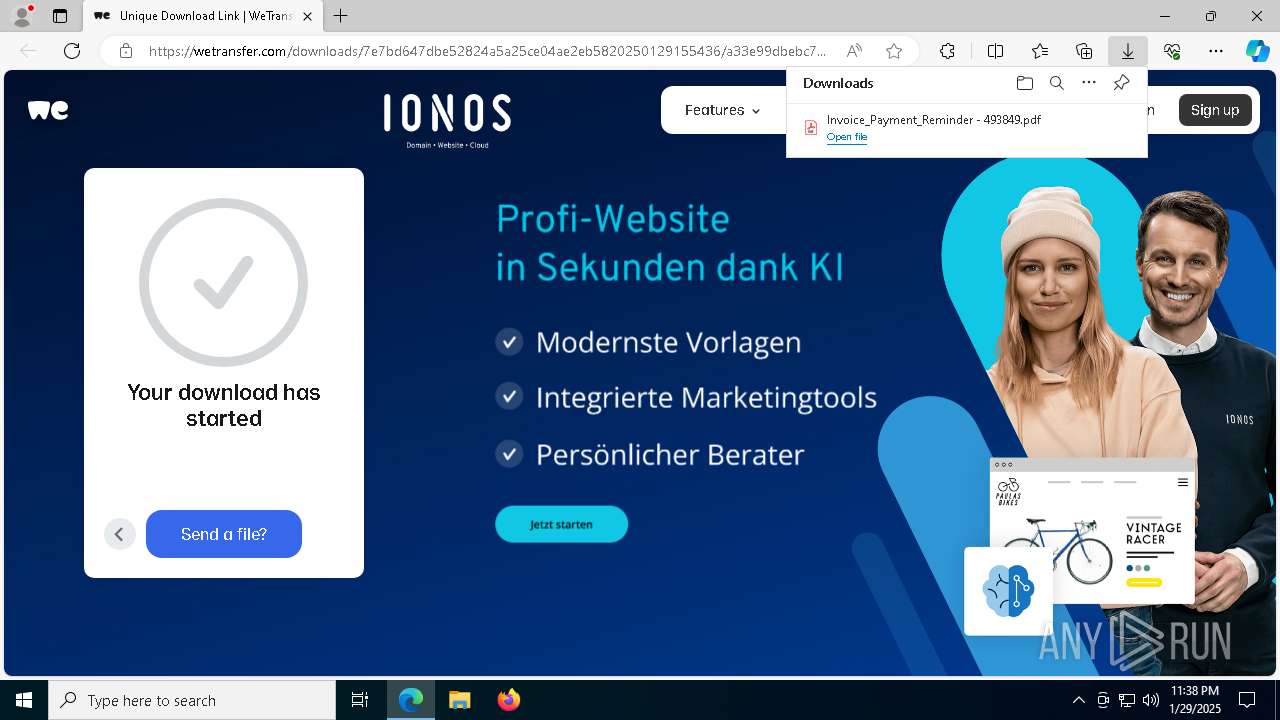Screen dimensions: 1280x720
Task: Open Collections icon
Action: click(x=1084, y=51)
